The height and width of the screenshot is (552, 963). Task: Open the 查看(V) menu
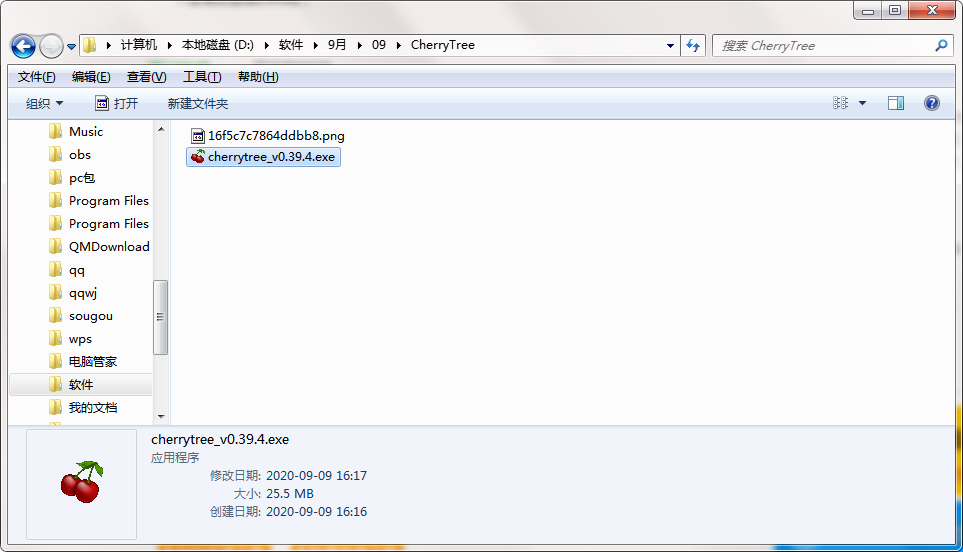pos(146,77)
